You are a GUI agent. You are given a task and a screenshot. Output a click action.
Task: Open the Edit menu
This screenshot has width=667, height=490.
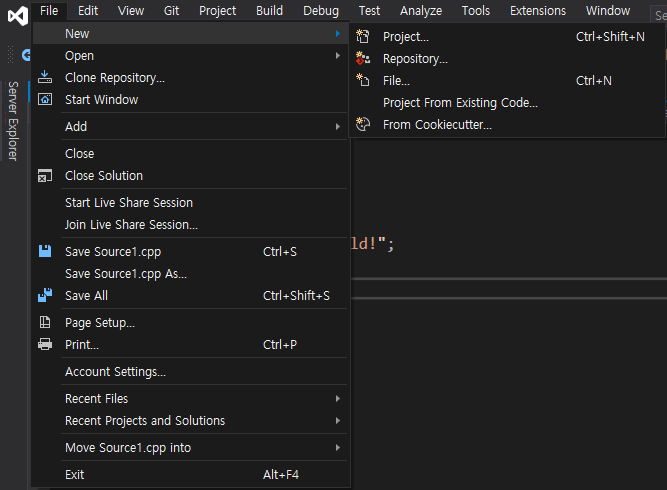pos(88,11)
